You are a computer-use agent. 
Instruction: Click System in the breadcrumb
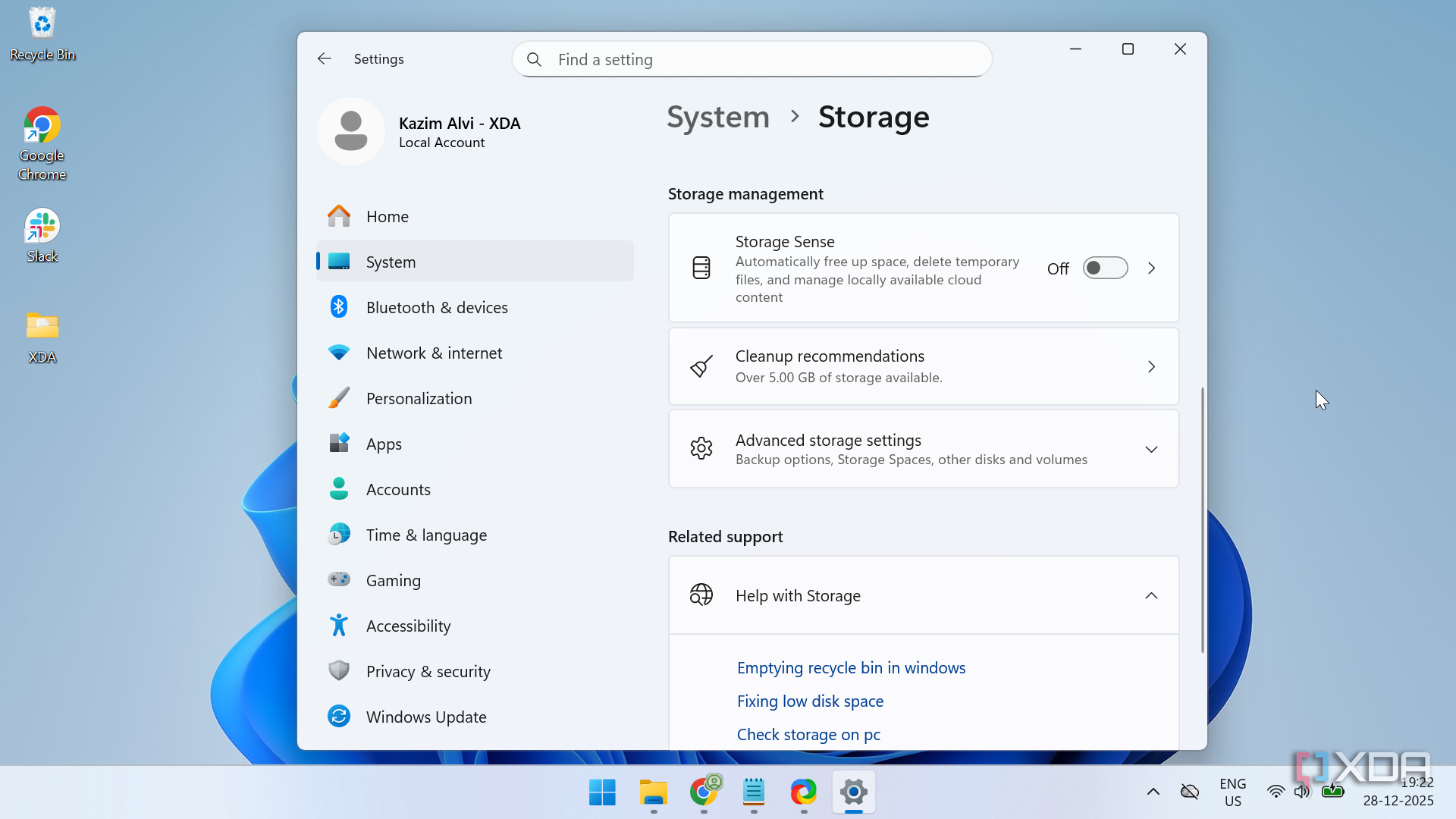tap(718, 117)
